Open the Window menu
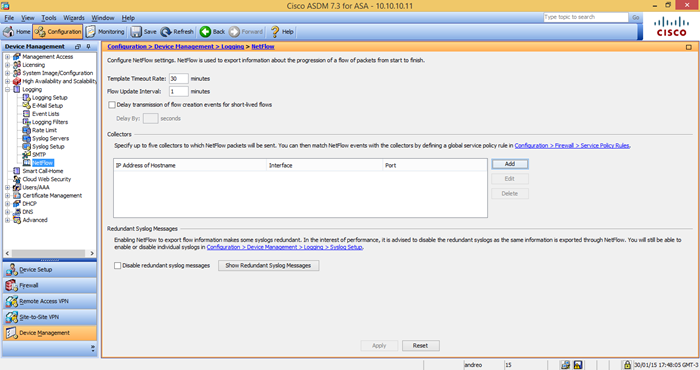The height and width of the screenshot is (370, 700). [103, 18]
